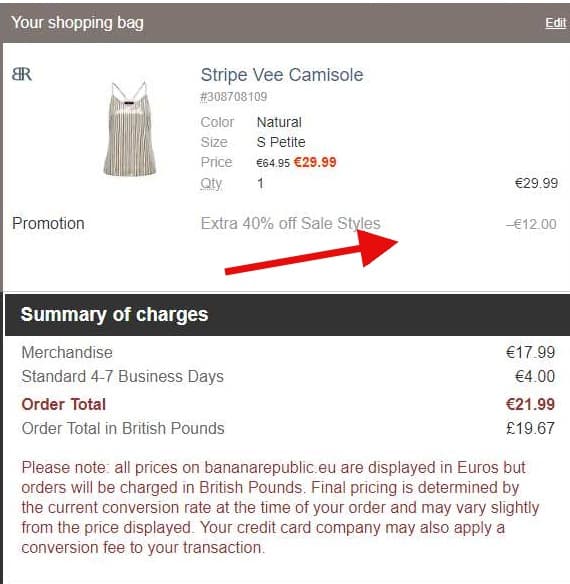Click the Your shopping bag heading

77,23
